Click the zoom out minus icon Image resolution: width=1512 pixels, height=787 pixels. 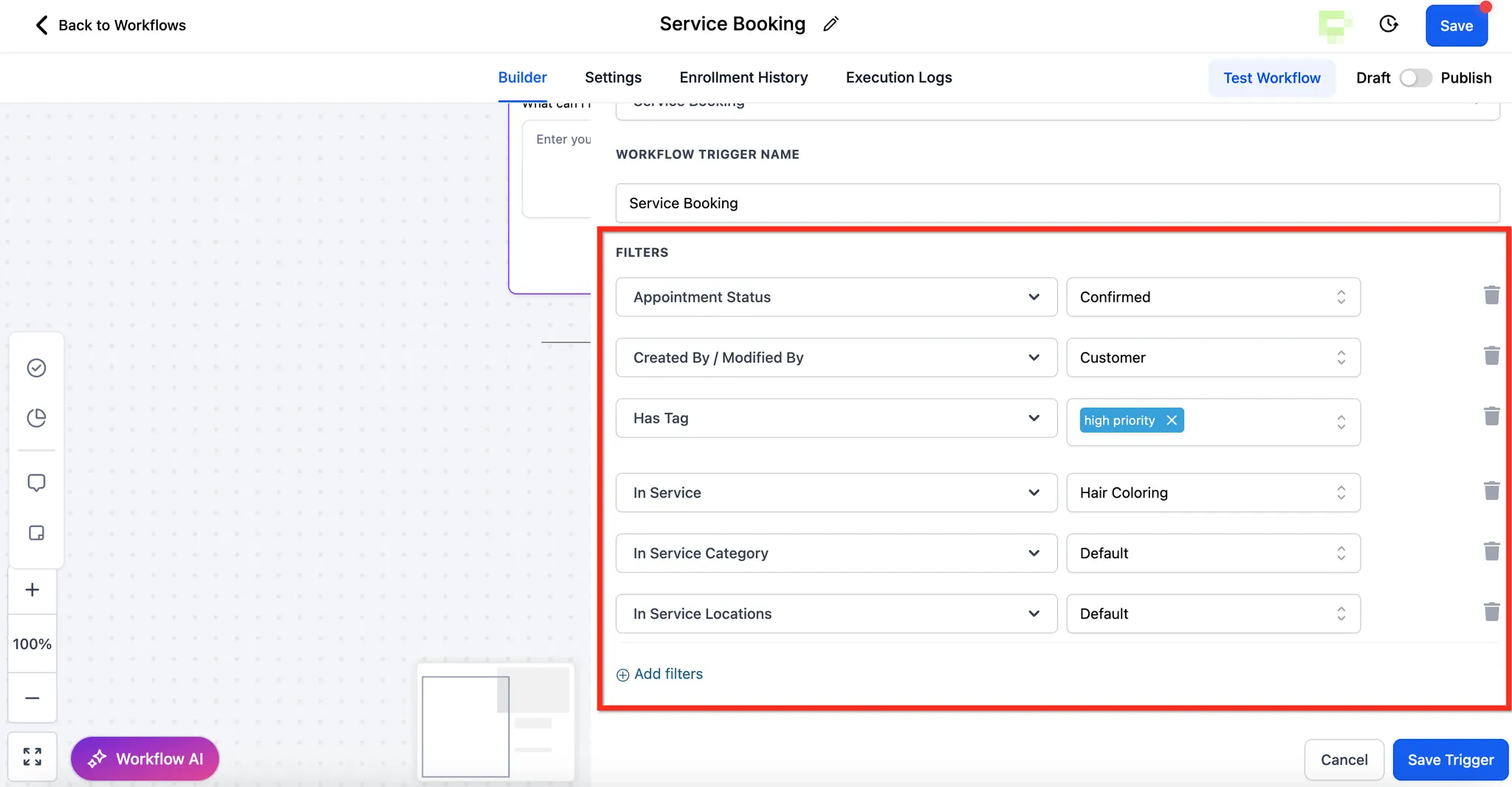32,698
